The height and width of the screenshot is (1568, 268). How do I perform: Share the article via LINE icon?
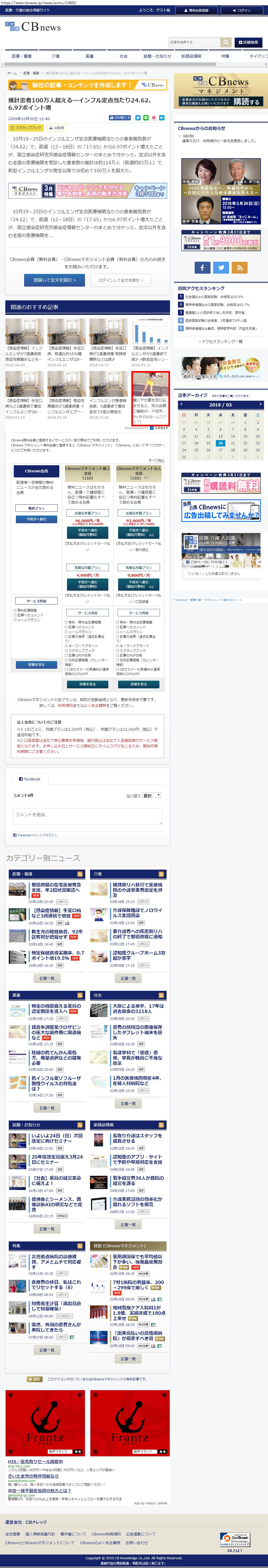tap(146, 118)
